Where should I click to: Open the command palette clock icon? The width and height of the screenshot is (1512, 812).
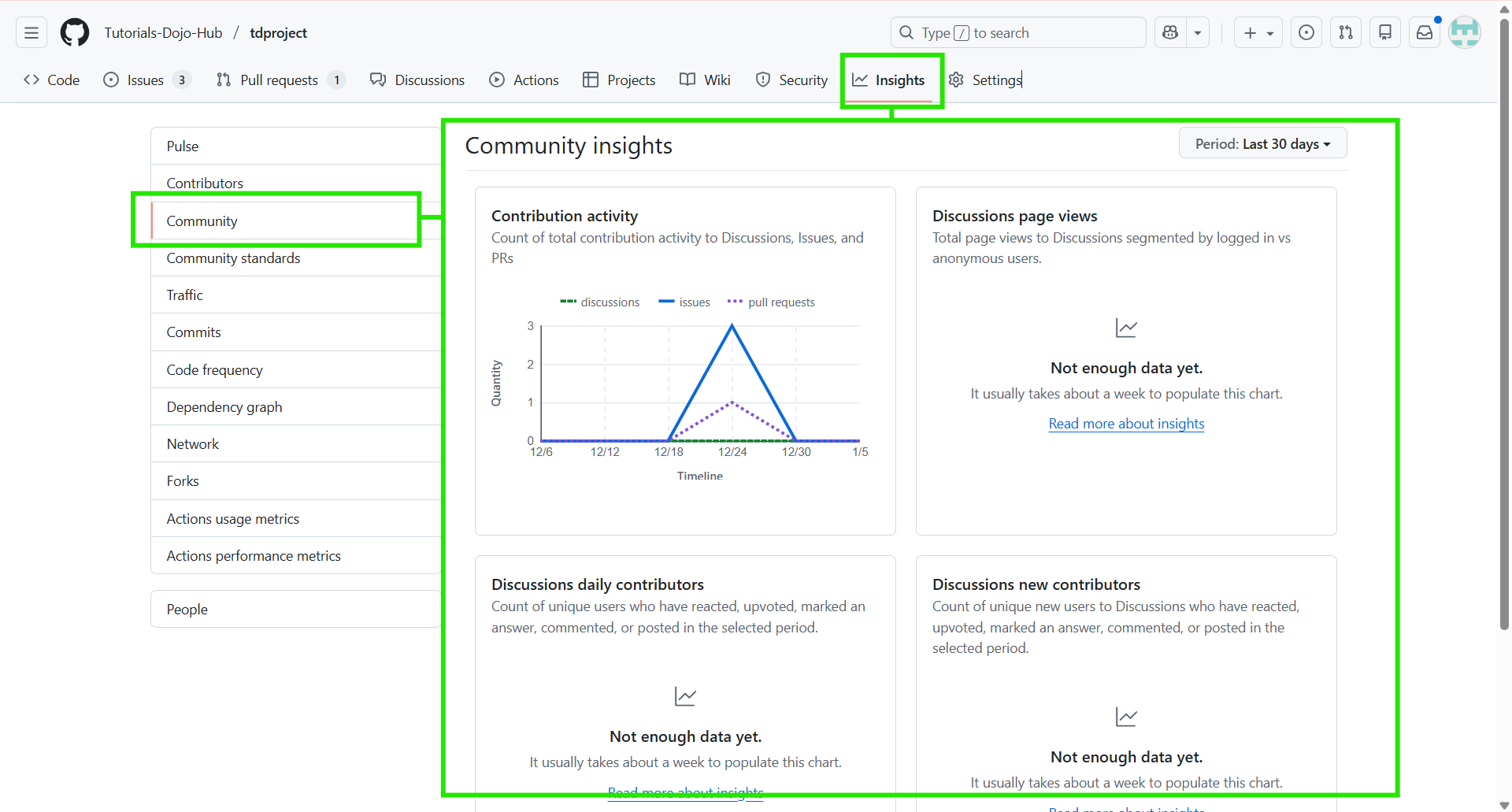pos(1306,32)
